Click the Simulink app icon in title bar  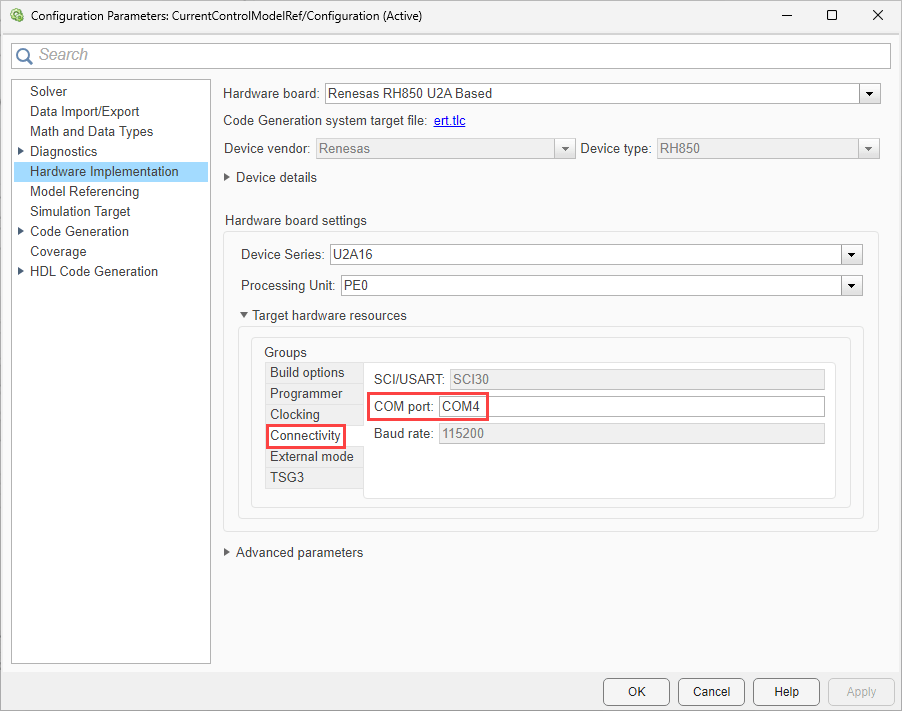point(16,16)
